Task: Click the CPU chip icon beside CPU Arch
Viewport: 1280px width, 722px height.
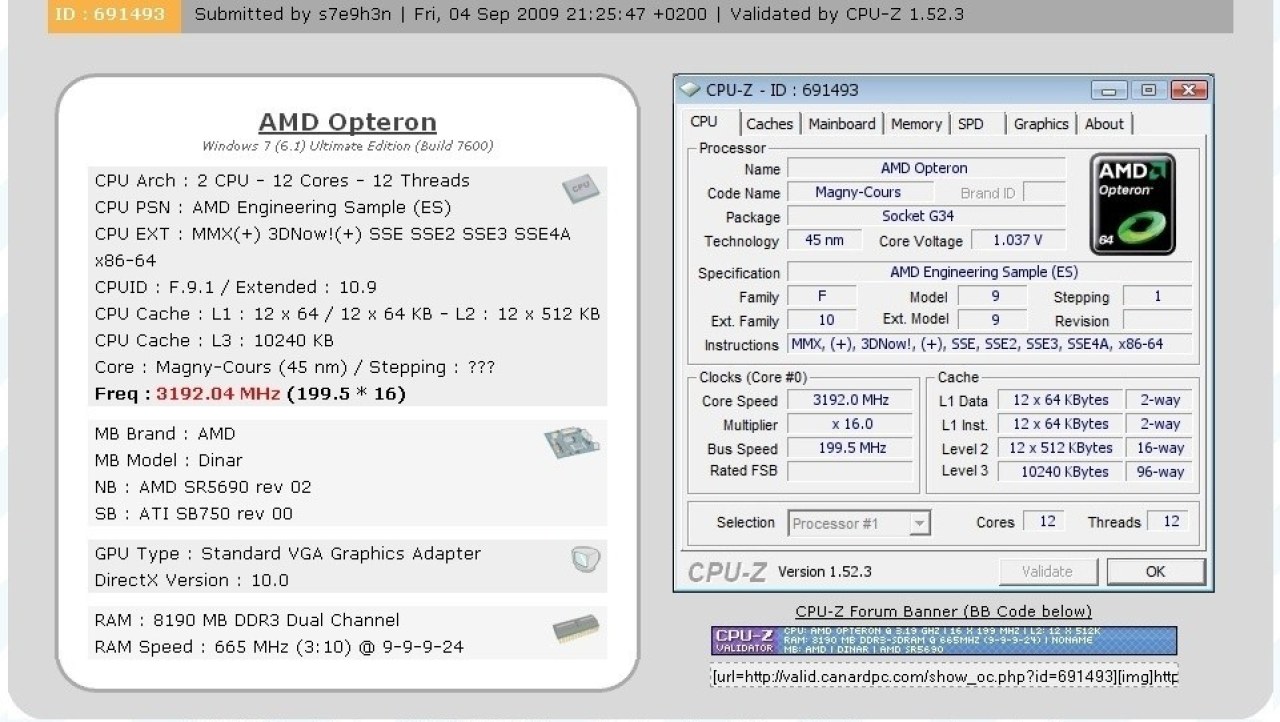Action: [x=580, y=187]
